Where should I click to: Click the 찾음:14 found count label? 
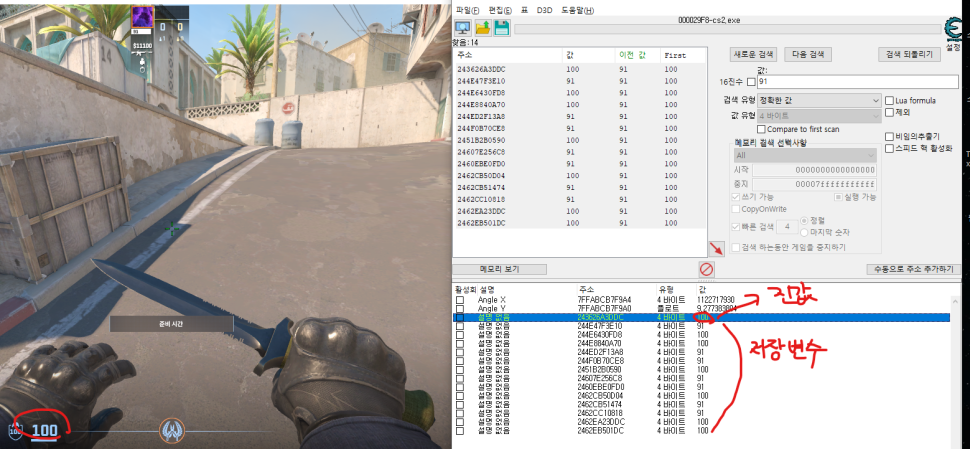coord(465,43)
